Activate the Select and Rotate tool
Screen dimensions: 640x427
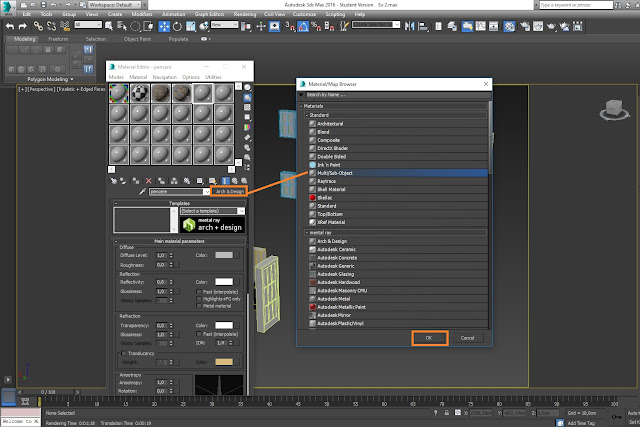click(177, 27)
